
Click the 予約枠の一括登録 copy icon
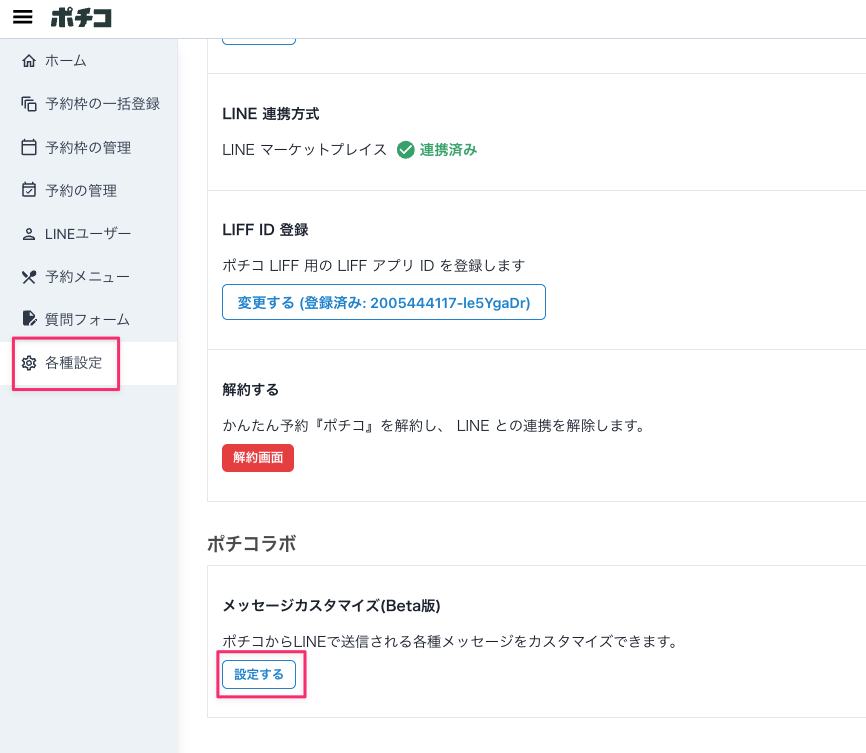[29, 104]
